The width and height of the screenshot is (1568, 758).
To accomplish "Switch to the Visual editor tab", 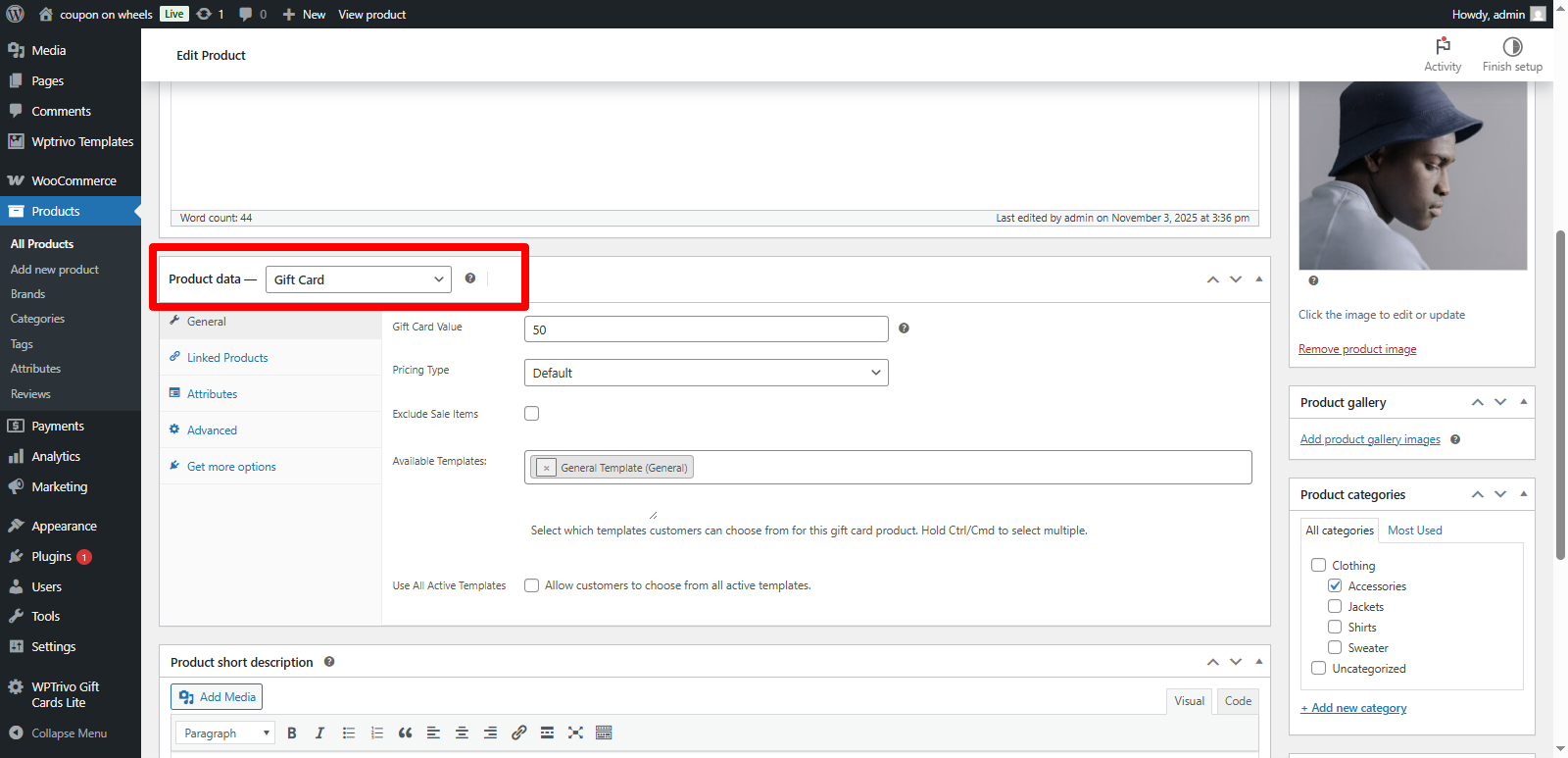I will coord(1189,701).
